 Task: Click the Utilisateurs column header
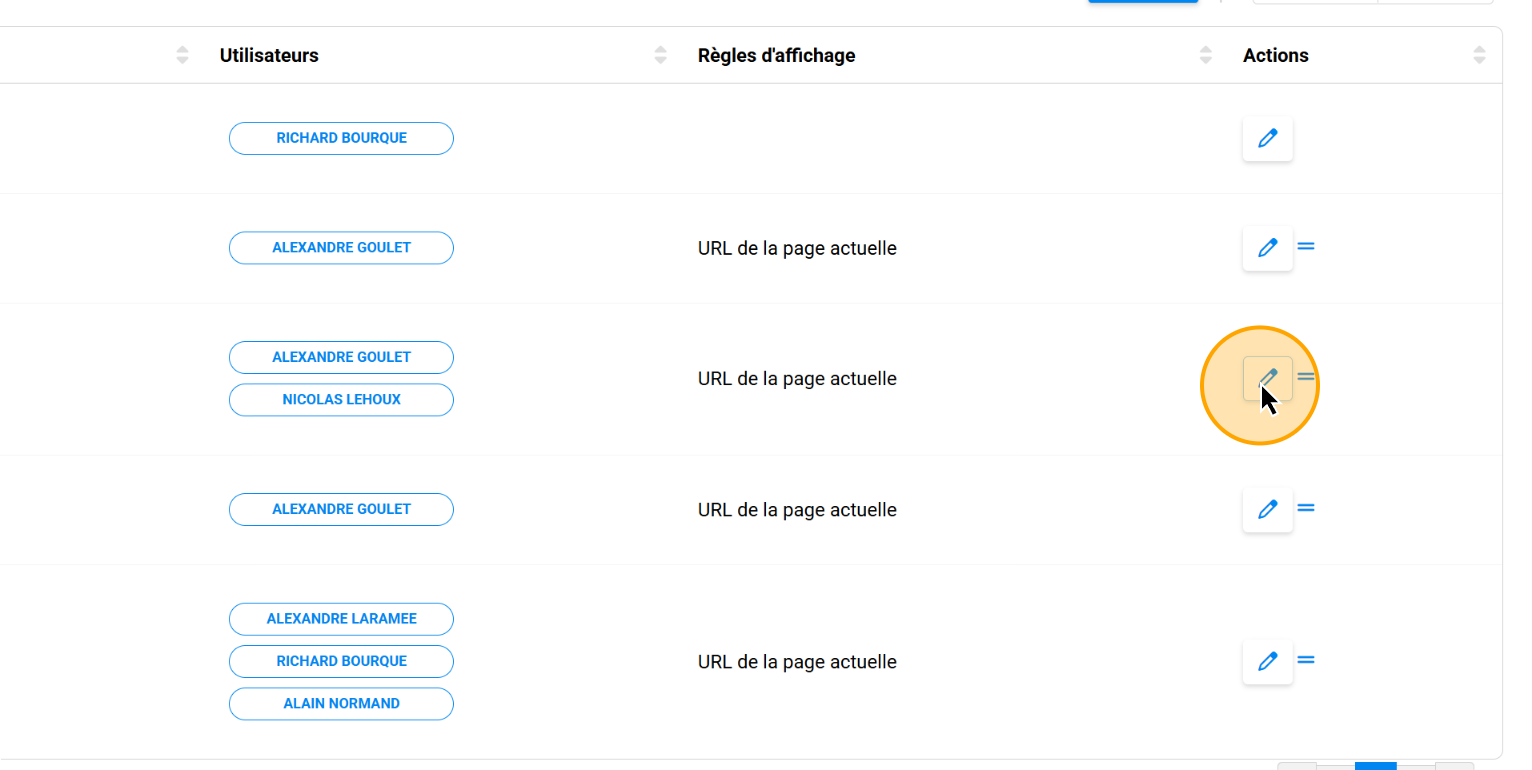tap(269, 56)
